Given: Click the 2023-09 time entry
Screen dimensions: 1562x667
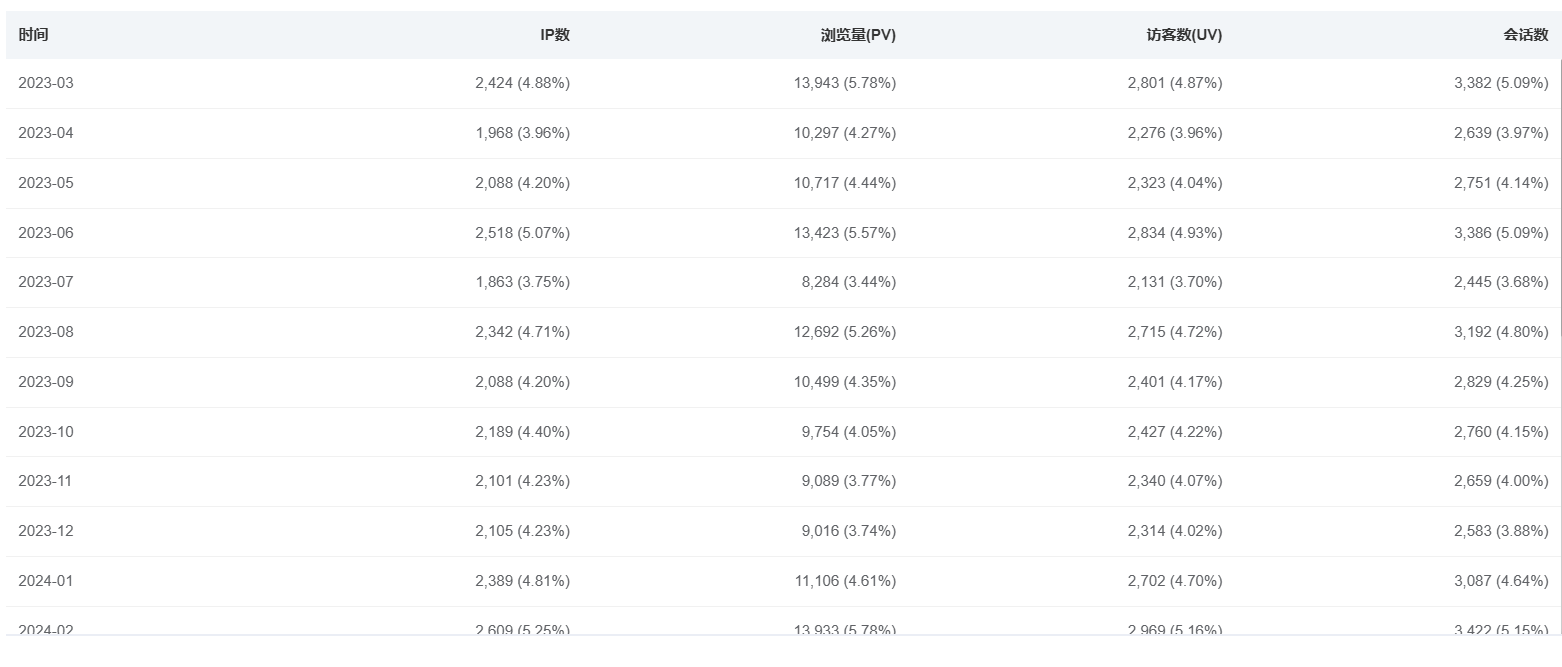Looking at the screenshot, I should 46,382.
